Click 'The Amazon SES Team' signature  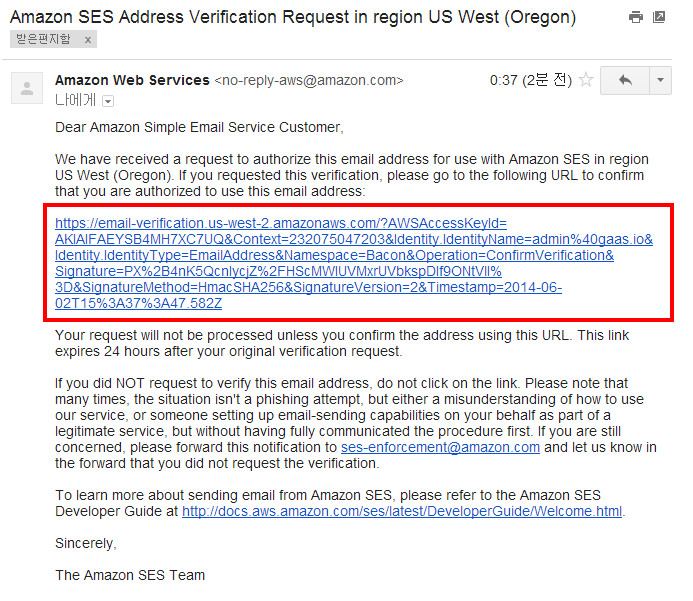pyautogui.click(x=130, y=575)
